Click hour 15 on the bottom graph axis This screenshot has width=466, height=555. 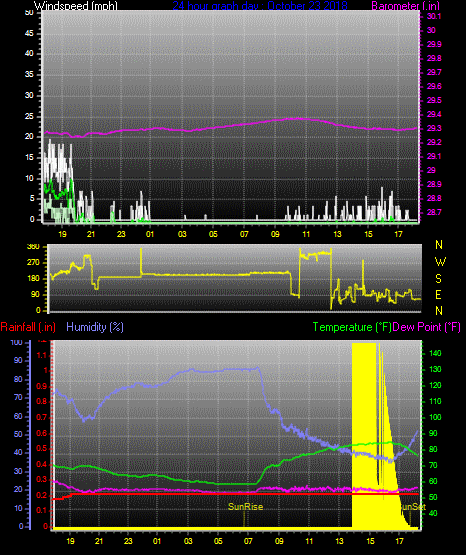click(370, 541)
